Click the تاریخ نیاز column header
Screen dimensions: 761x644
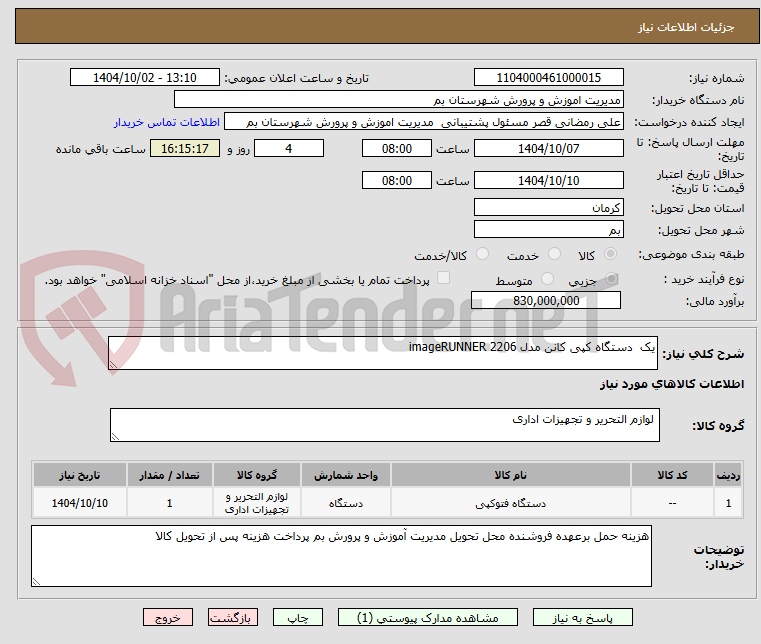click(80, 475)
